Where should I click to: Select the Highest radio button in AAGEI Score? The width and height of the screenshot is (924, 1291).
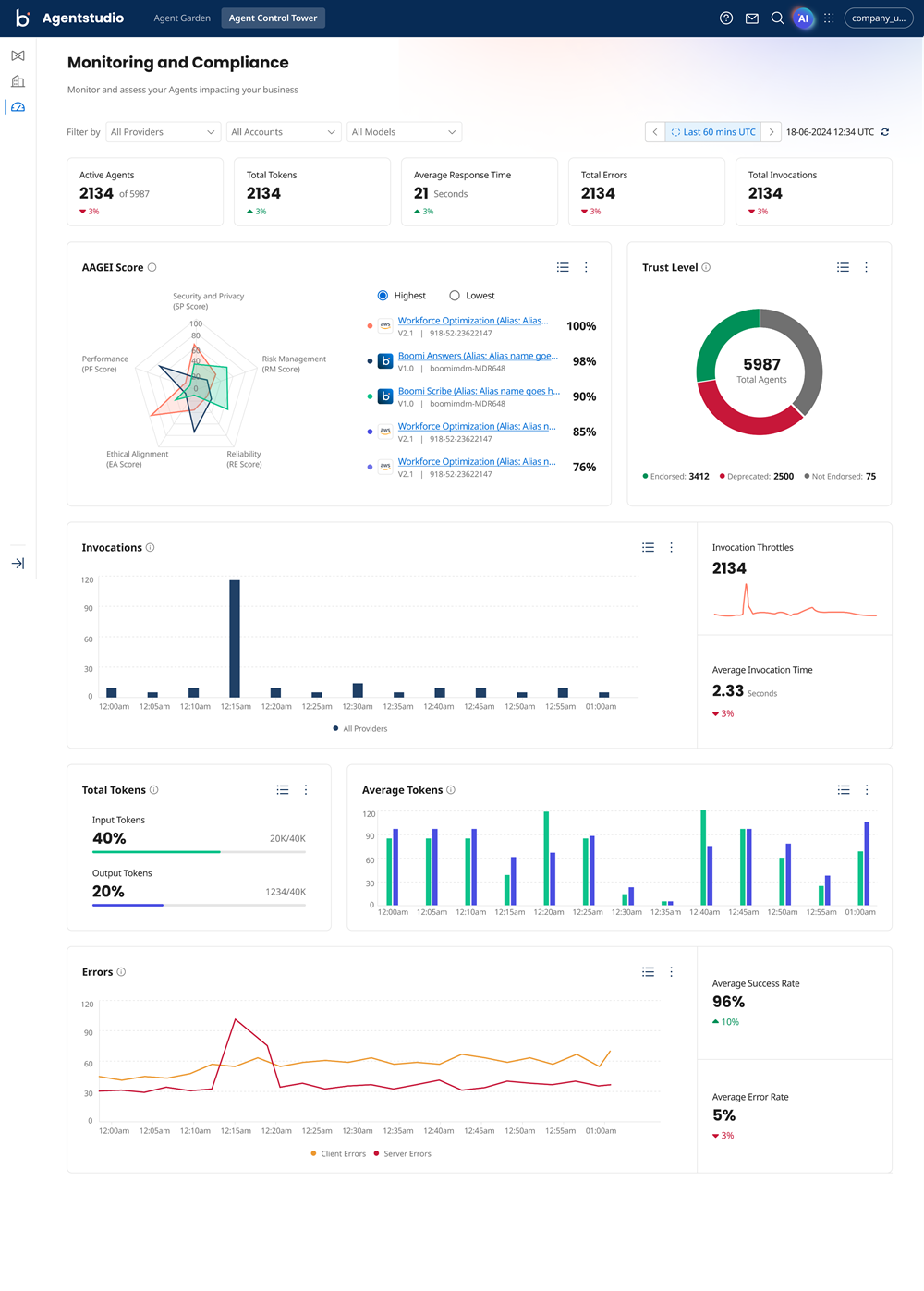coord(383,295)
